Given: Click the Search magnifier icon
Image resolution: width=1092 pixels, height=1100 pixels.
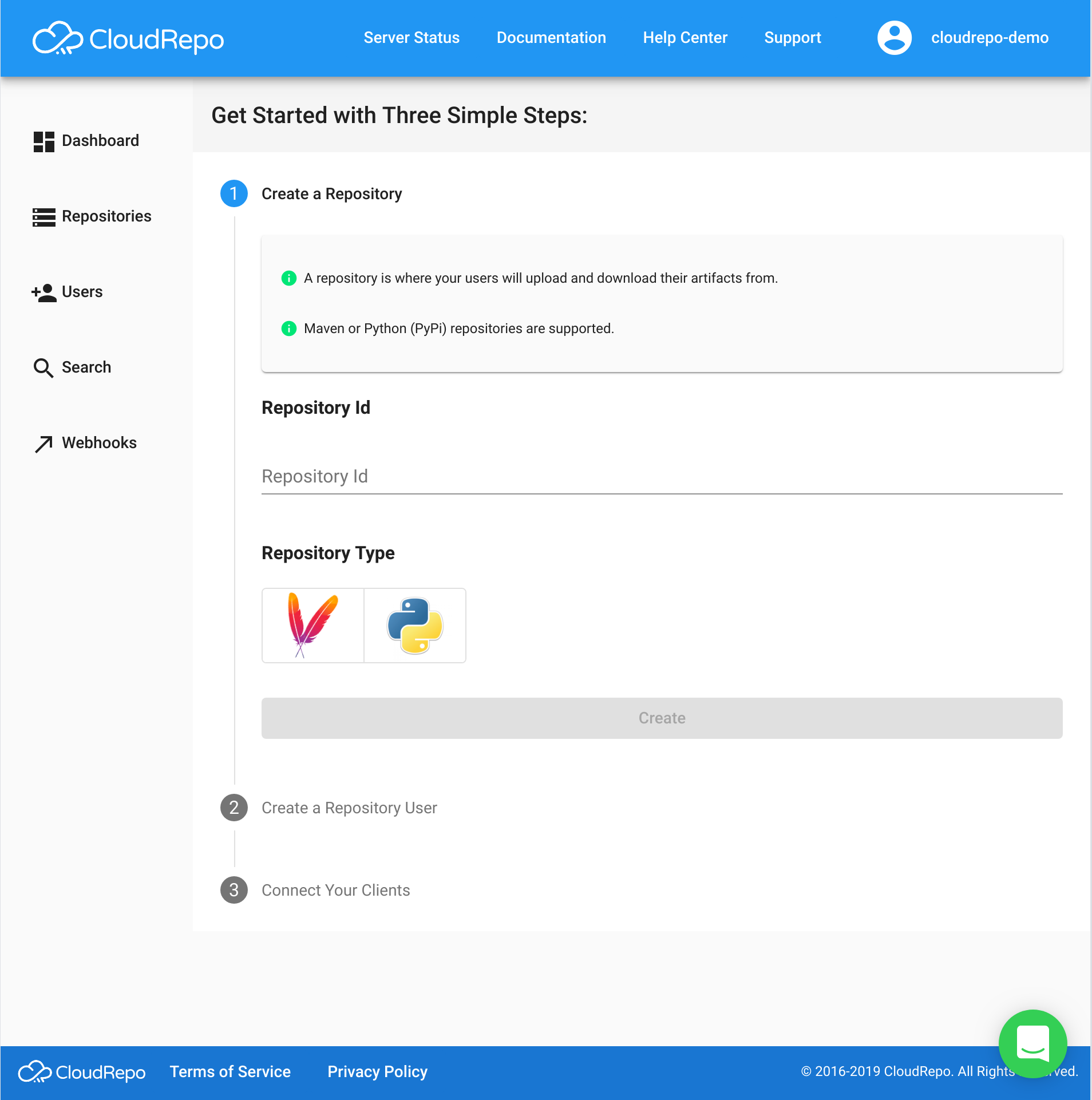Looking at the screenshot, I should pos(43,368).
